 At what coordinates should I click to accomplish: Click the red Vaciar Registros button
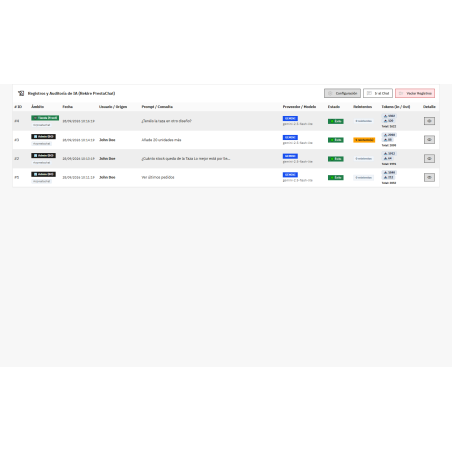coord(415,93)
